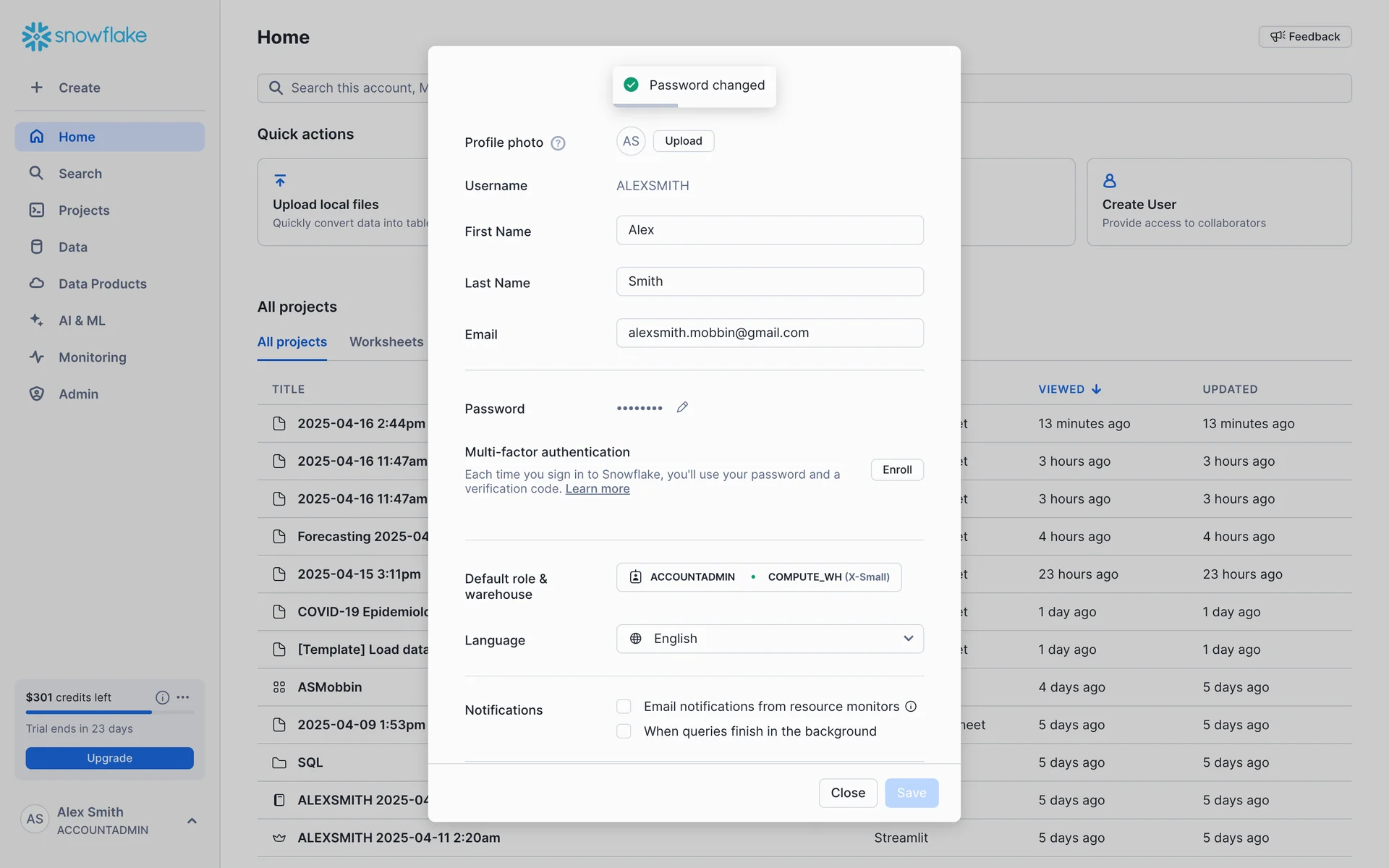This screenshot has height=868, width=1389.
Task: Click the resource monitors info icon
Action: 911,706
